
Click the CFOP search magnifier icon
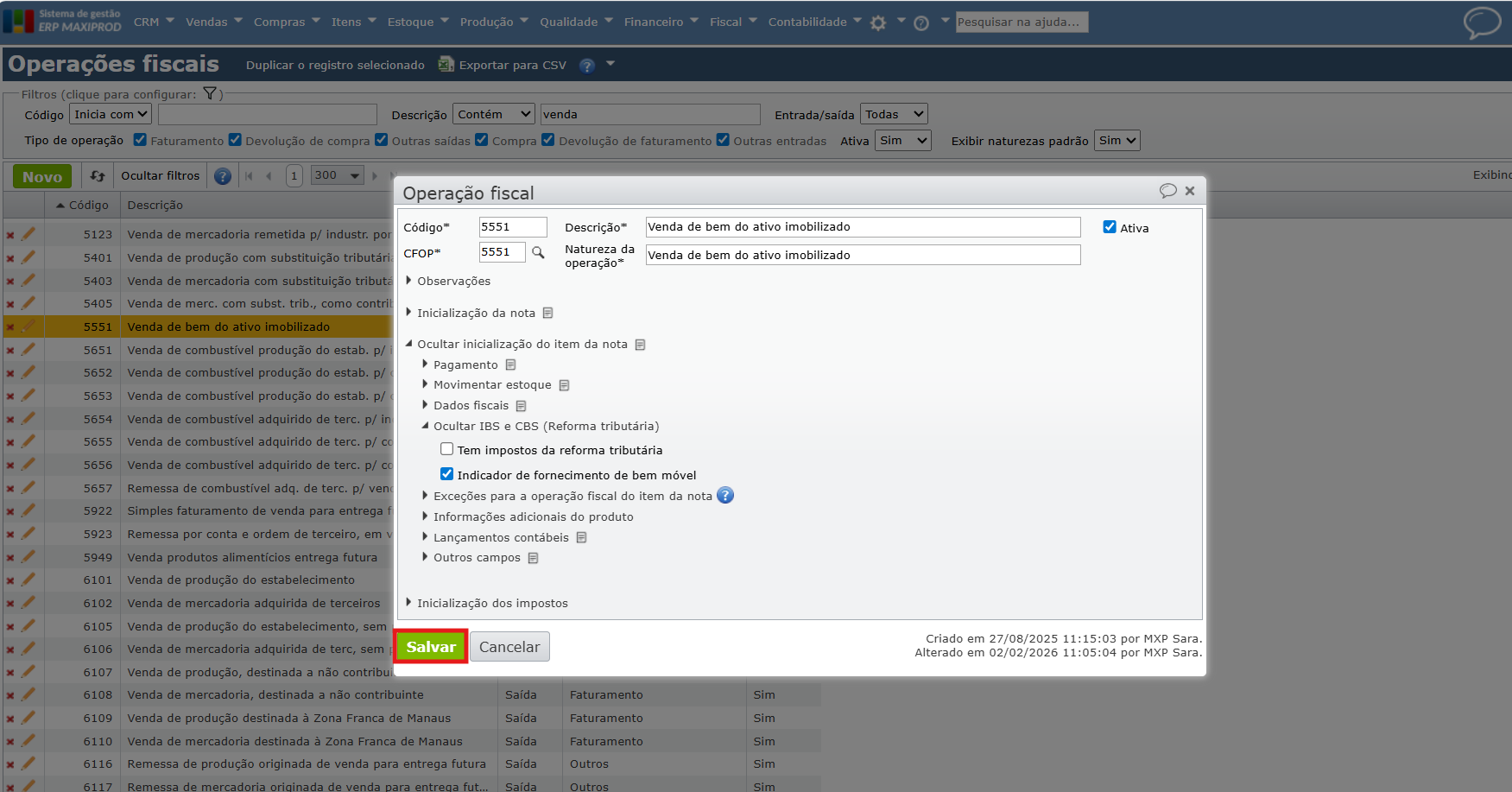pyautogui.click(x=538, y=252)
